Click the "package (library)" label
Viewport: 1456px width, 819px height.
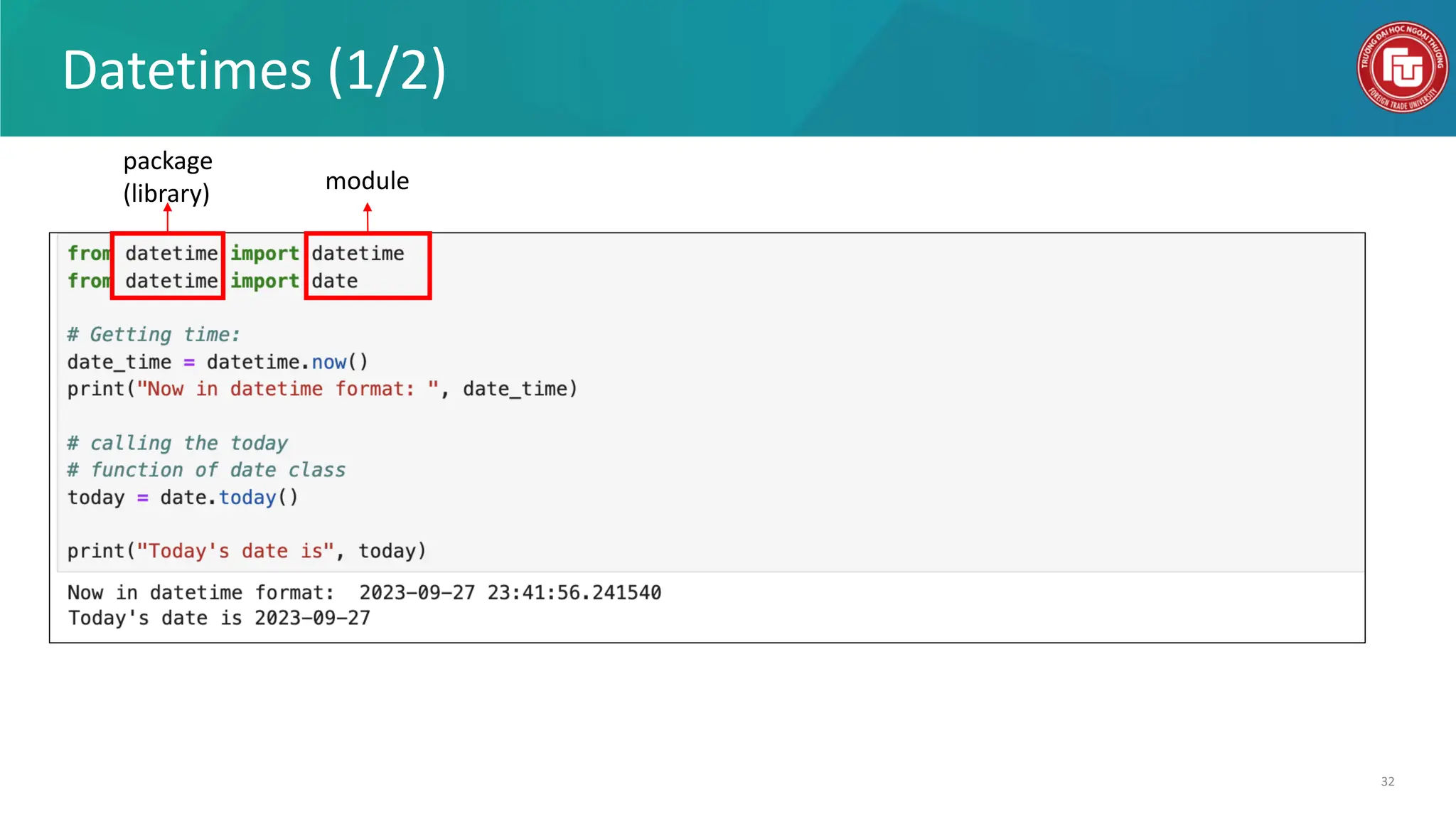[x=168, y=177]
